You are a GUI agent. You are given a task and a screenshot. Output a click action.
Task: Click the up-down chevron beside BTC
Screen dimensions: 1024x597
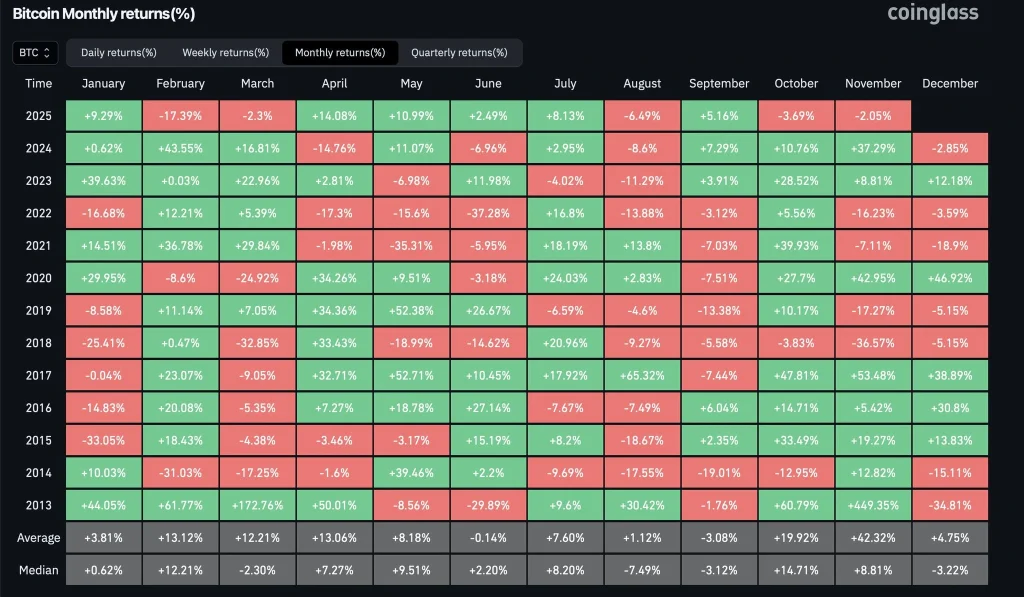tap(49, 52)
